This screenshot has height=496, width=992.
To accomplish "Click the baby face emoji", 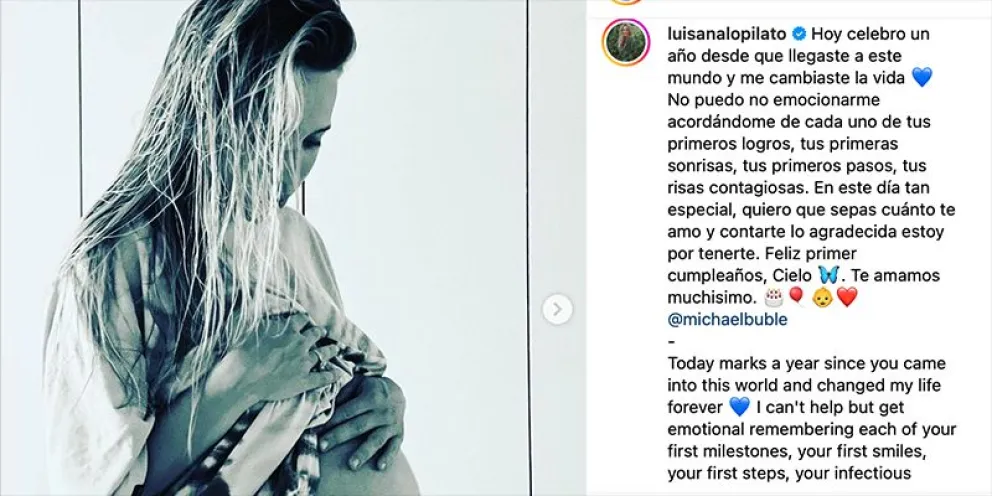I will click(x=823, y=297).
